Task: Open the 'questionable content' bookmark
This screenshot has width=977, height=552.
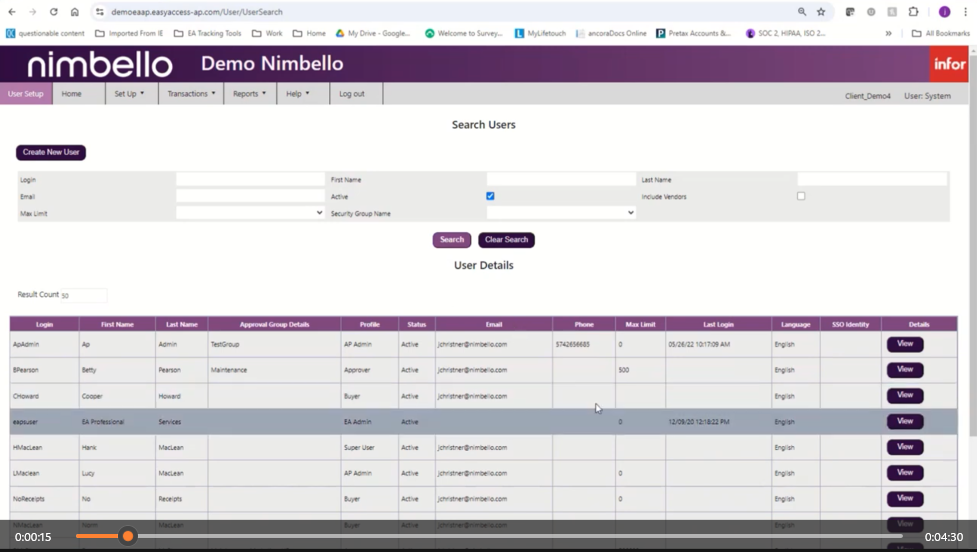Action: click(45, 34)
